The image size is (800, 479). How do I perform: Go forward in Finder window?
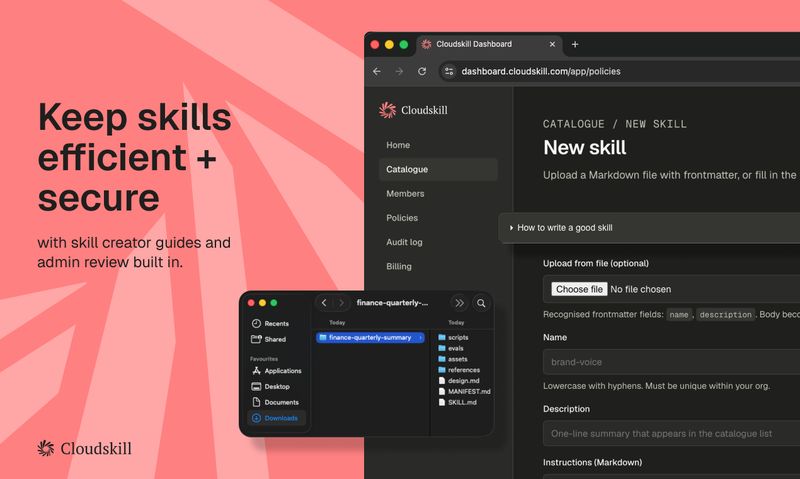pyautogui.click(x=341, y=303)
